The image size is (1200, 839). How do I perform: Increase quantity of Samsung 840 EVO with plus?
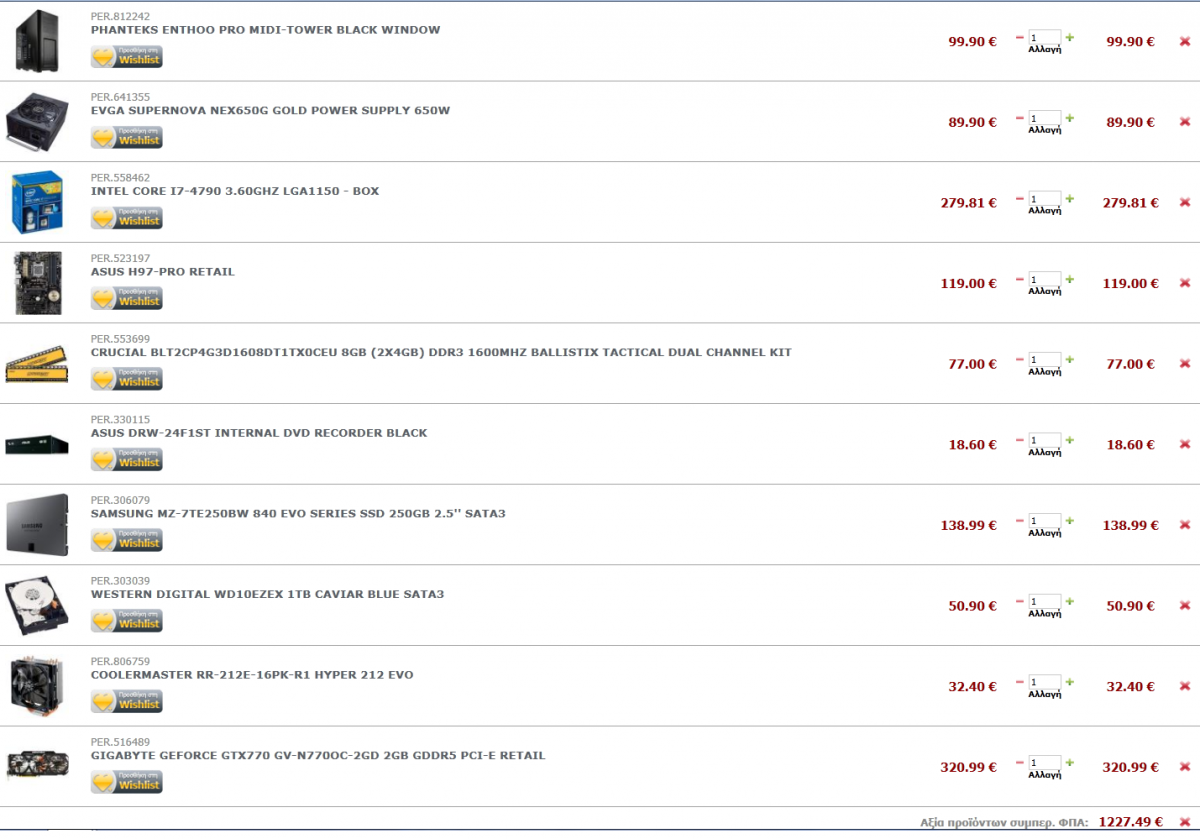point(1069,521)
